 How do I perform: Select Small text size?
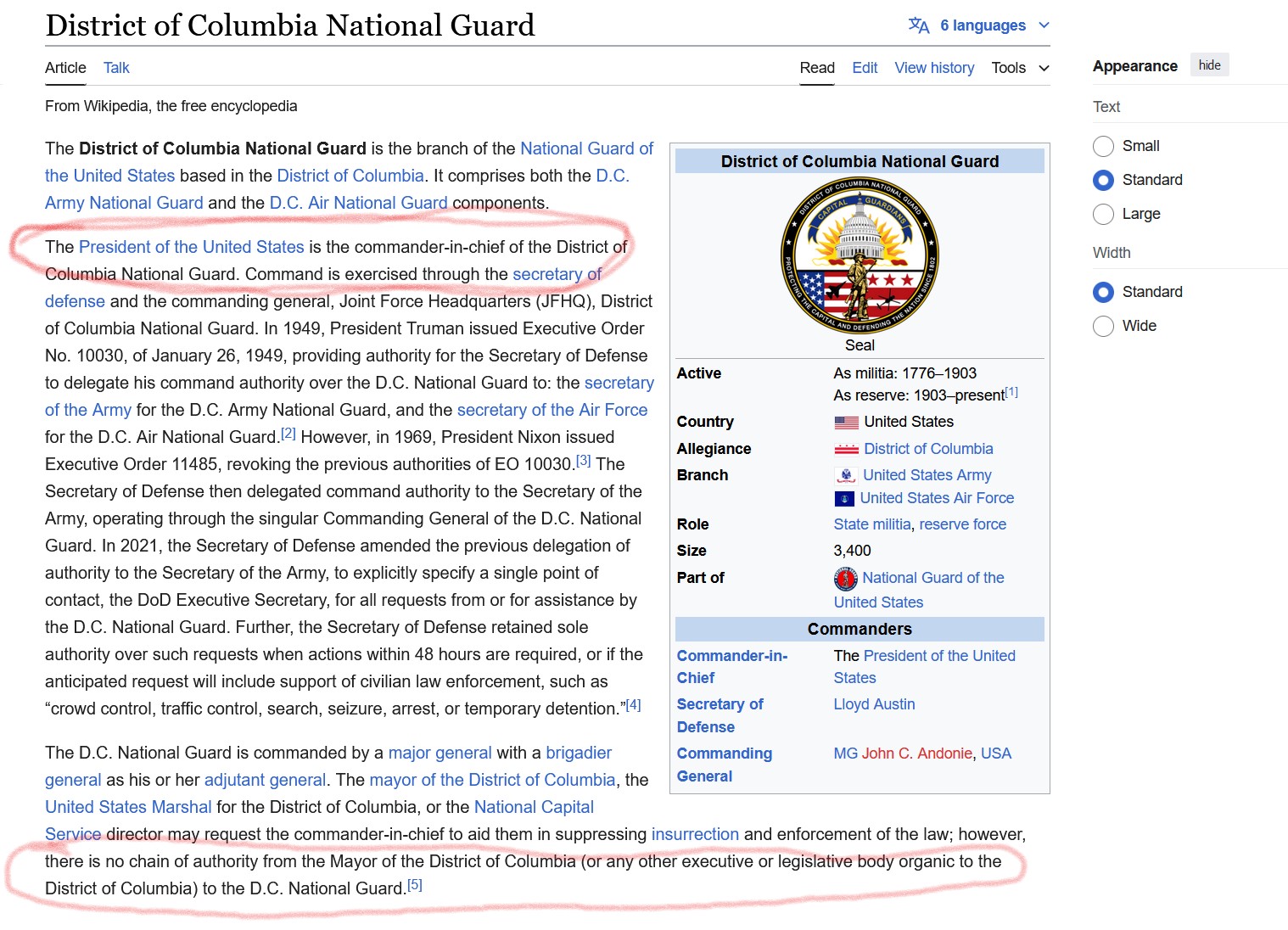click(1103, 146)
